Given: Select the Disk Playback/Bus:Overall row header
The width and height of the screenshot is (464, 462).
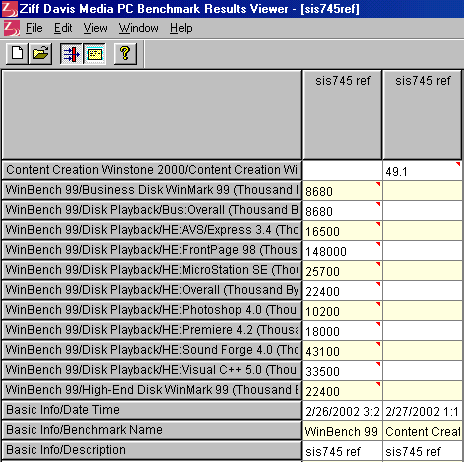Looking at the screenshot, I should tap(152, 210).
